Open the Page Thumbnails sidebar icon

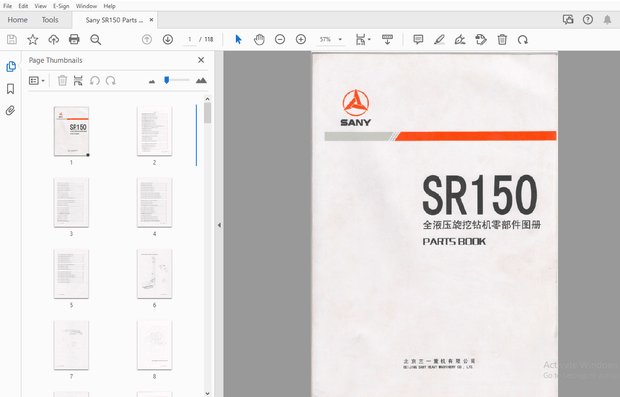point(11,66)
